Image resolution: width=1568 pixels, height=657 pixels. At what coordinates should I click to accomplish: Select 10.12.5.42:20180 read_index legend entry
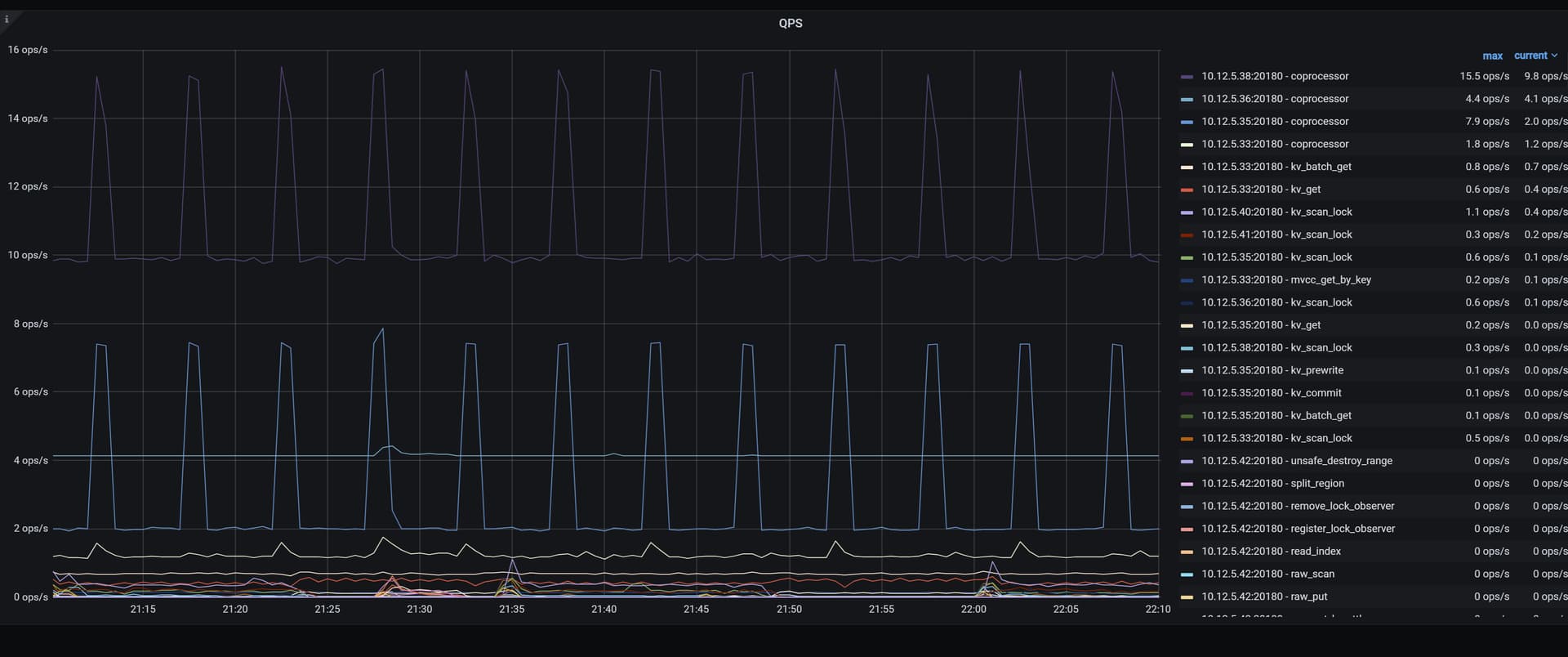tap(1271, 552)
